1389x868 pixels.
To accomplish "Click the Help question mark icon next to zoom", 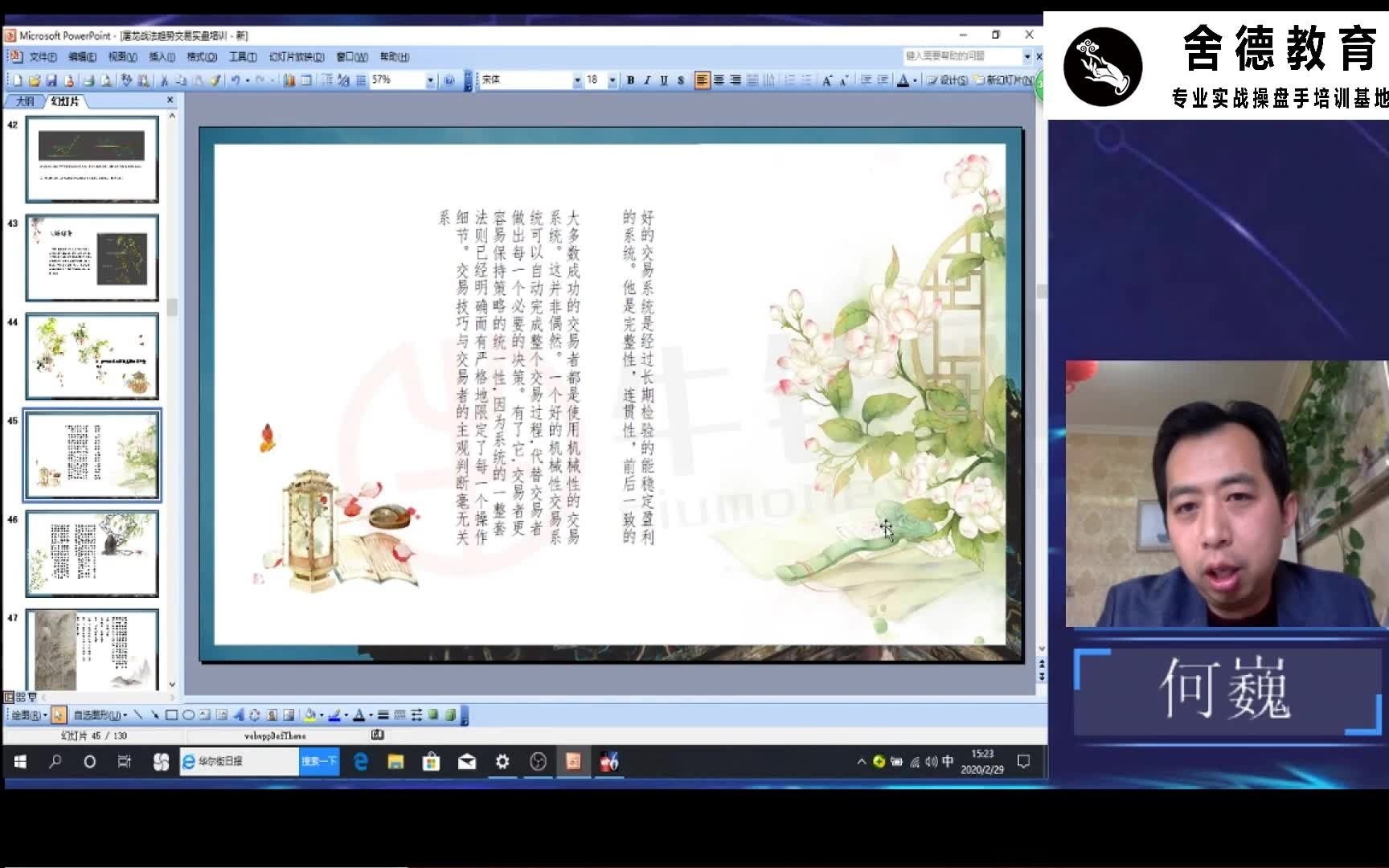I will [x=449, y=80].
